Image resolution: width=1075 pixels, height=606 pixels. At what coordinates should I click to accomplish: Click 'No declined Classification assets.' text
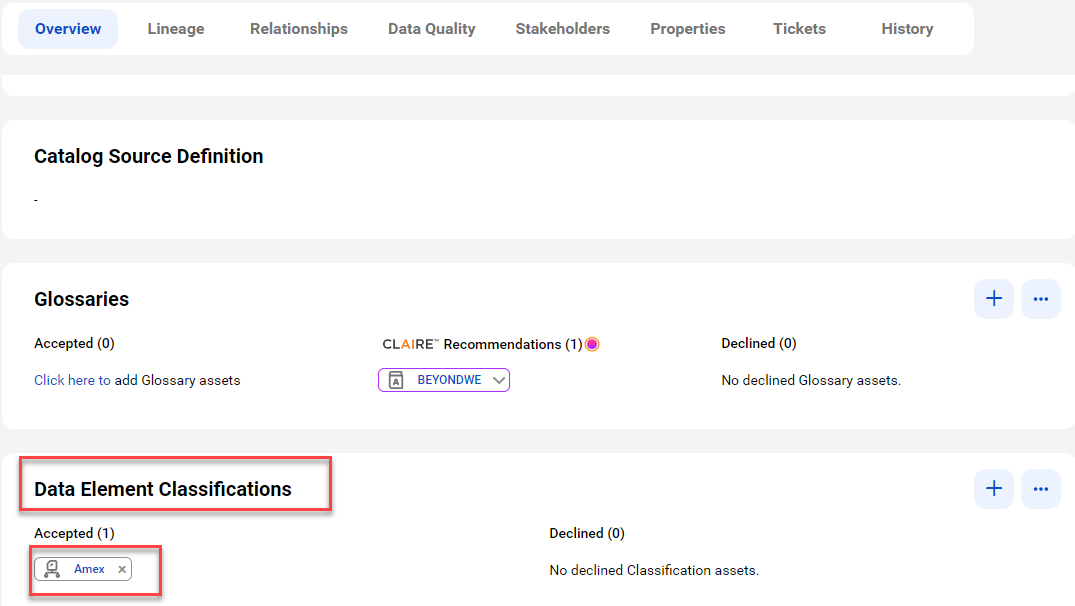[x=654, y=570]
